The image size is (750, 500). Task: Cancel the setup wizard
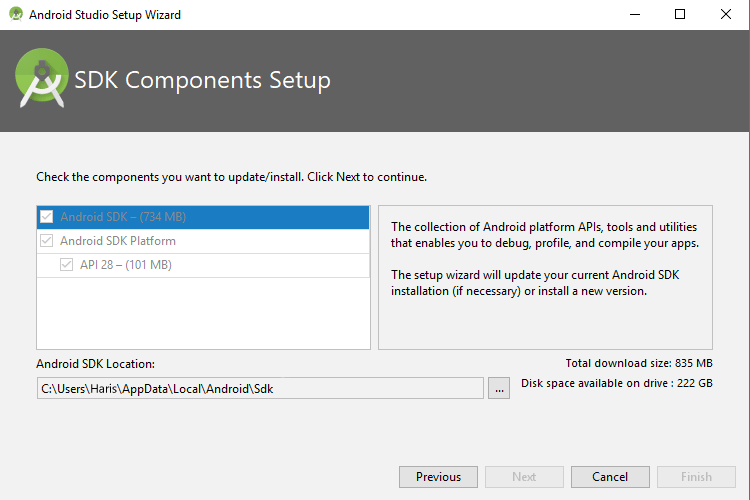pos(610,477)
